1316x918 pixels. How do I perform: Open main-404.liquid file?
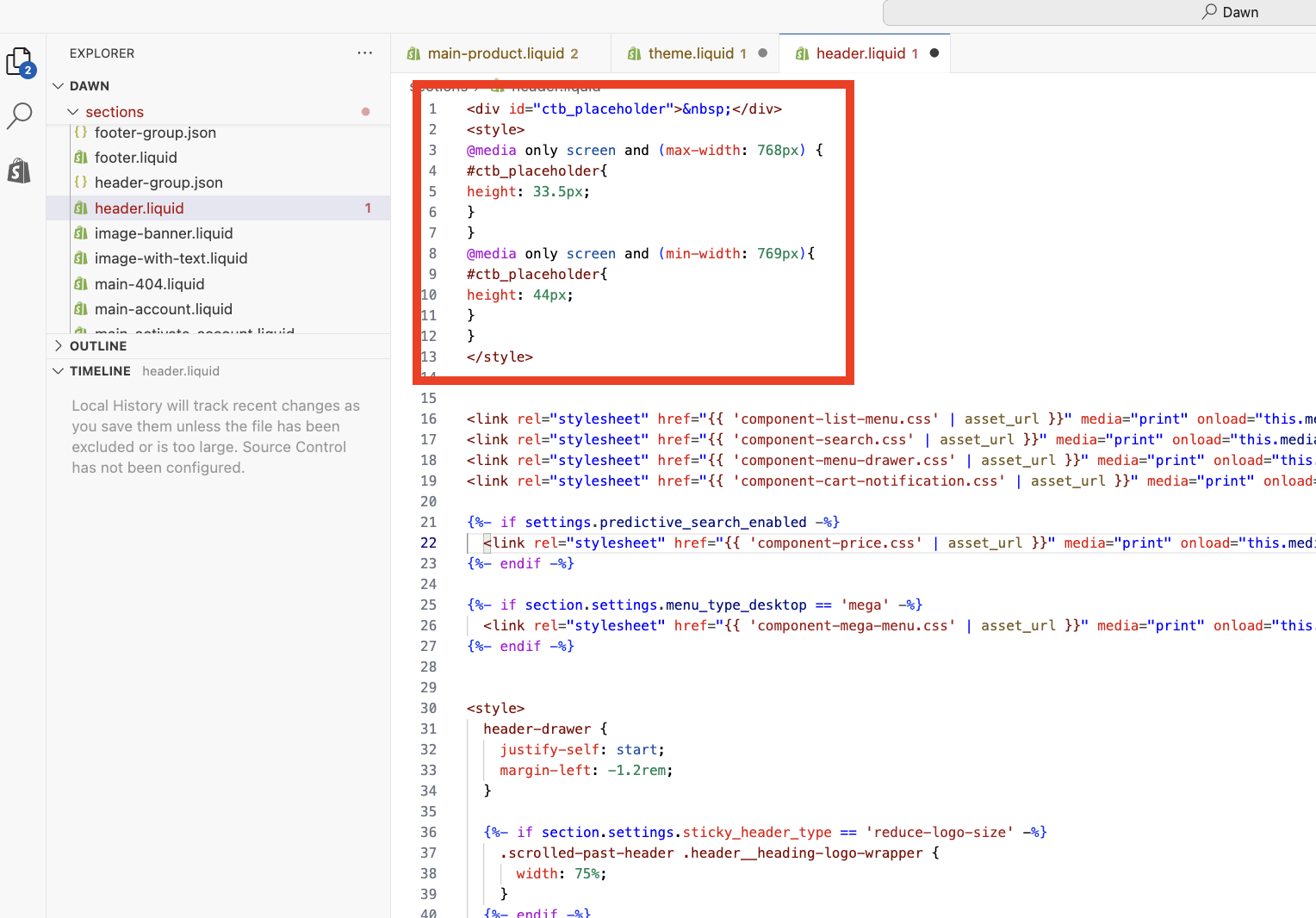(x=149, y=284)
